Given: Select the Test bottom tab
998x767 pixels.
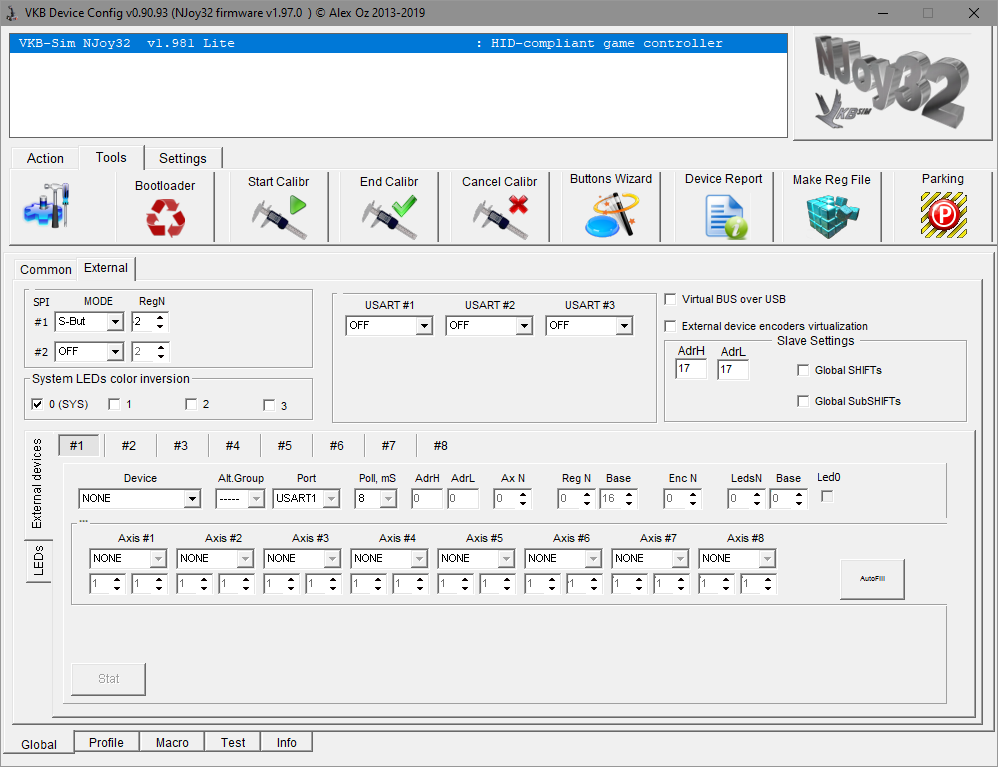Looking at the screenshot, I should (x=233, y=742).
